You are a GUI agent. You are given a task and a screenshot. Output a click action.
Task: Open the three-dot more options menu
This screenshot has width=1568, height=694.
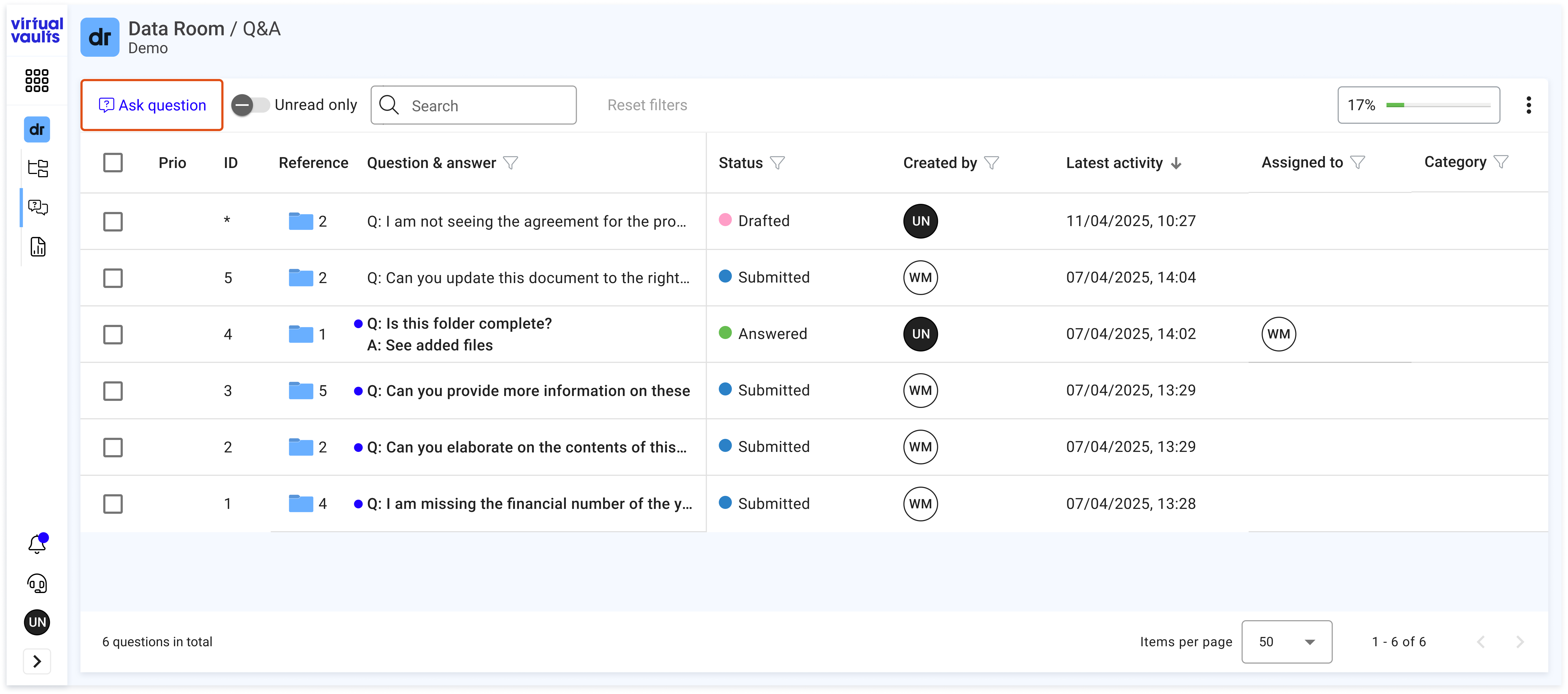tap(1528, 105)
